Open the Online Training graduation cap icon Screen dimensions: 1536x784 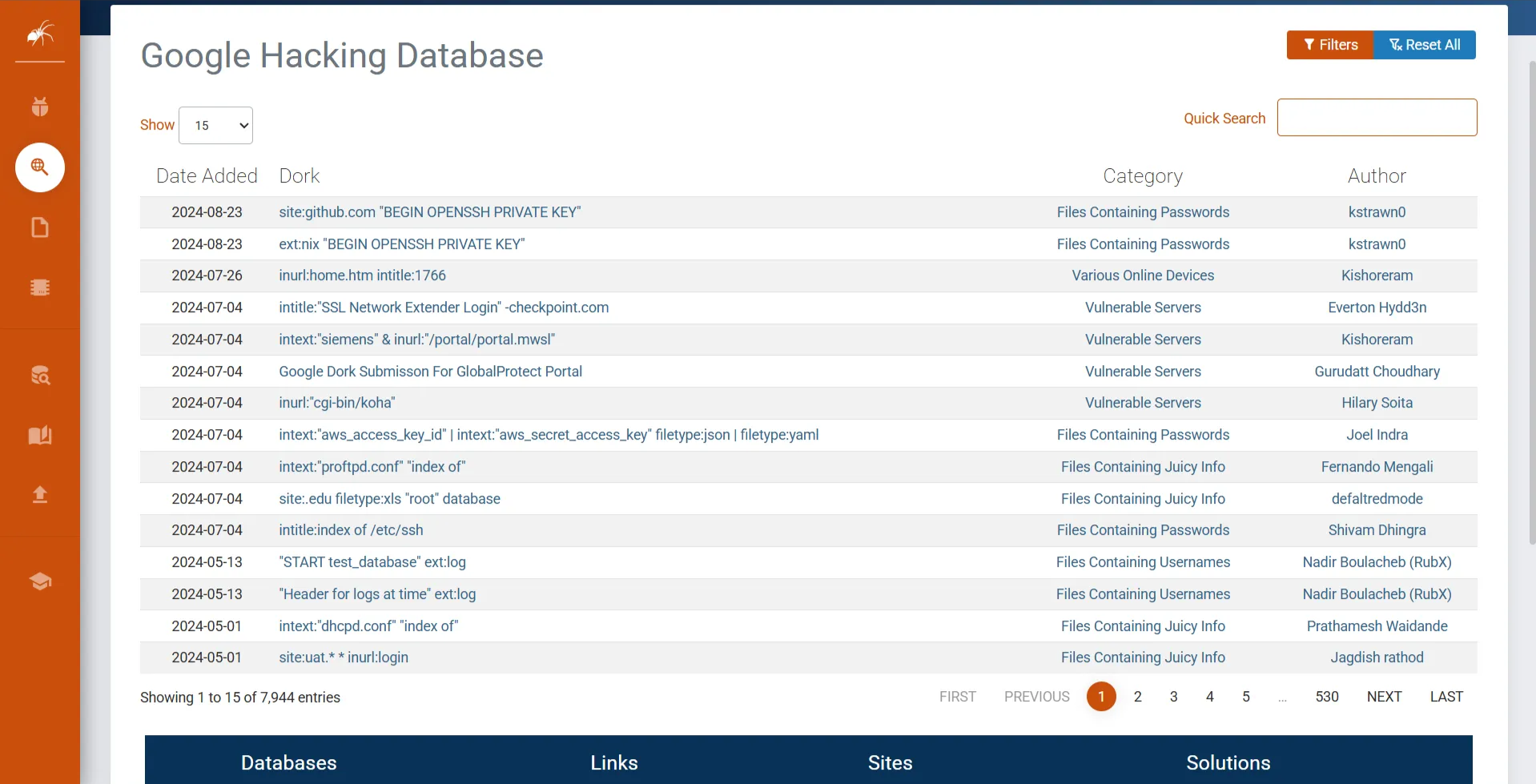tap(39, 581)
